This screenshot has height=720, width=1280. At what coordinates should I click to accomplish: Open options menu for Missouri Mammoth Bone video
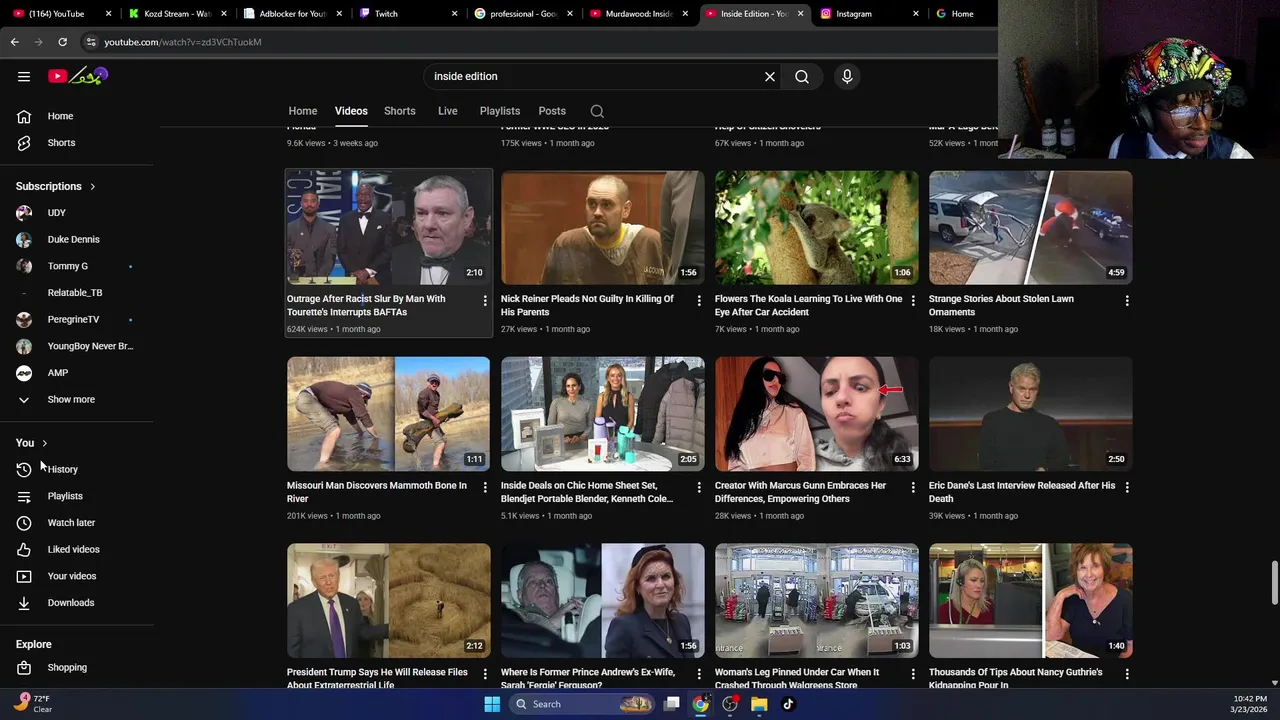pyautogui.click(x=485, y=488)
